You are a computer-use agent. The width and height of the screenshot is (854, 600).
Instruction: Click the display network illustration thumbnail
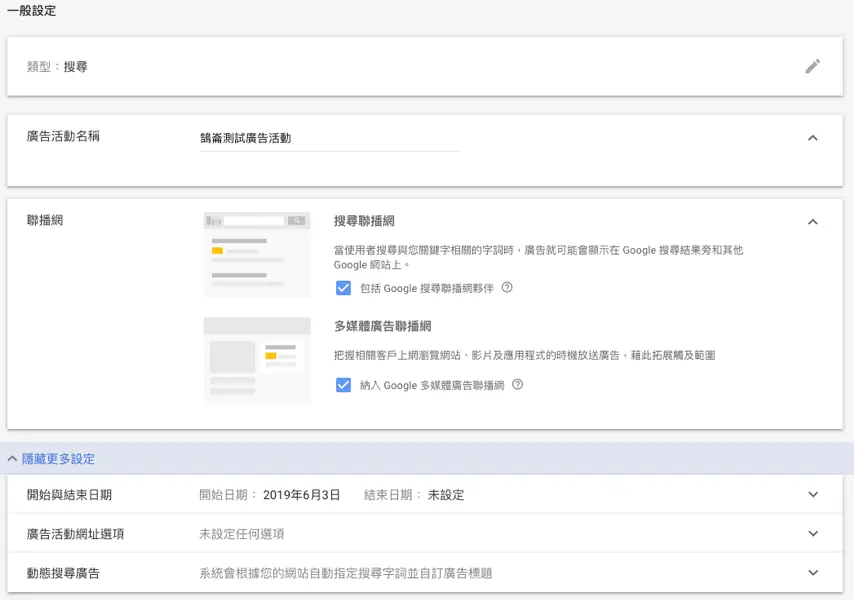point(257,360)
